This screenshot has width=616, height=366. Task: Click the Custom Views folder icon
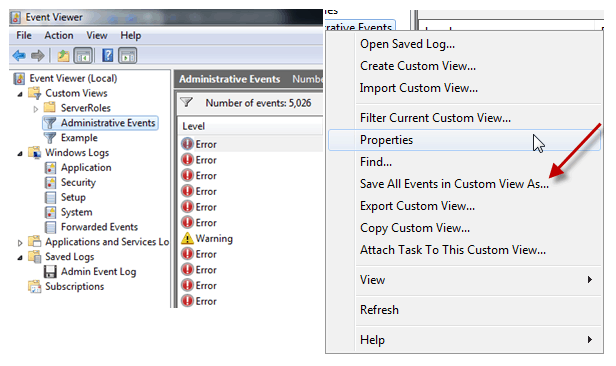[x=35, y=93]
